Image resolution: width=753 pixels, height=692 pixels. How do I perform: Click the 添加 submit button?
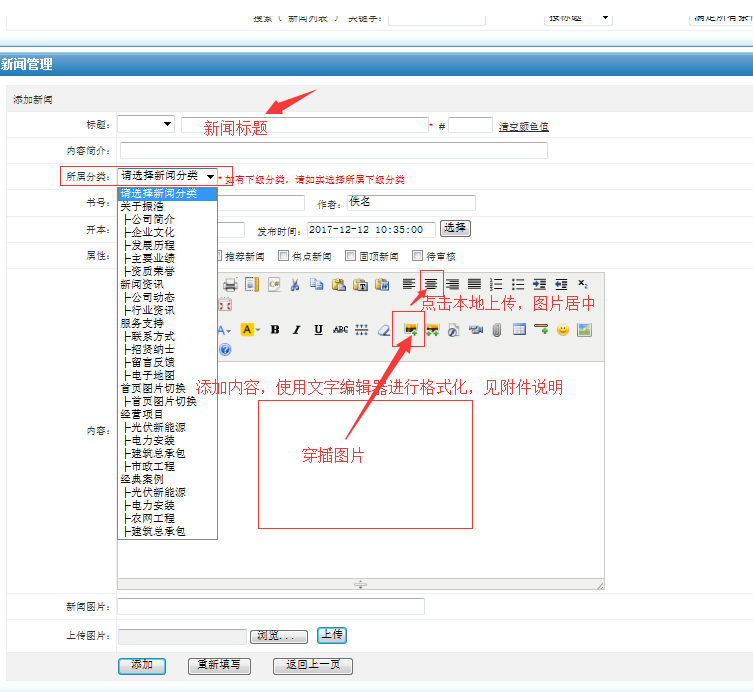click(x=142, y=666)
